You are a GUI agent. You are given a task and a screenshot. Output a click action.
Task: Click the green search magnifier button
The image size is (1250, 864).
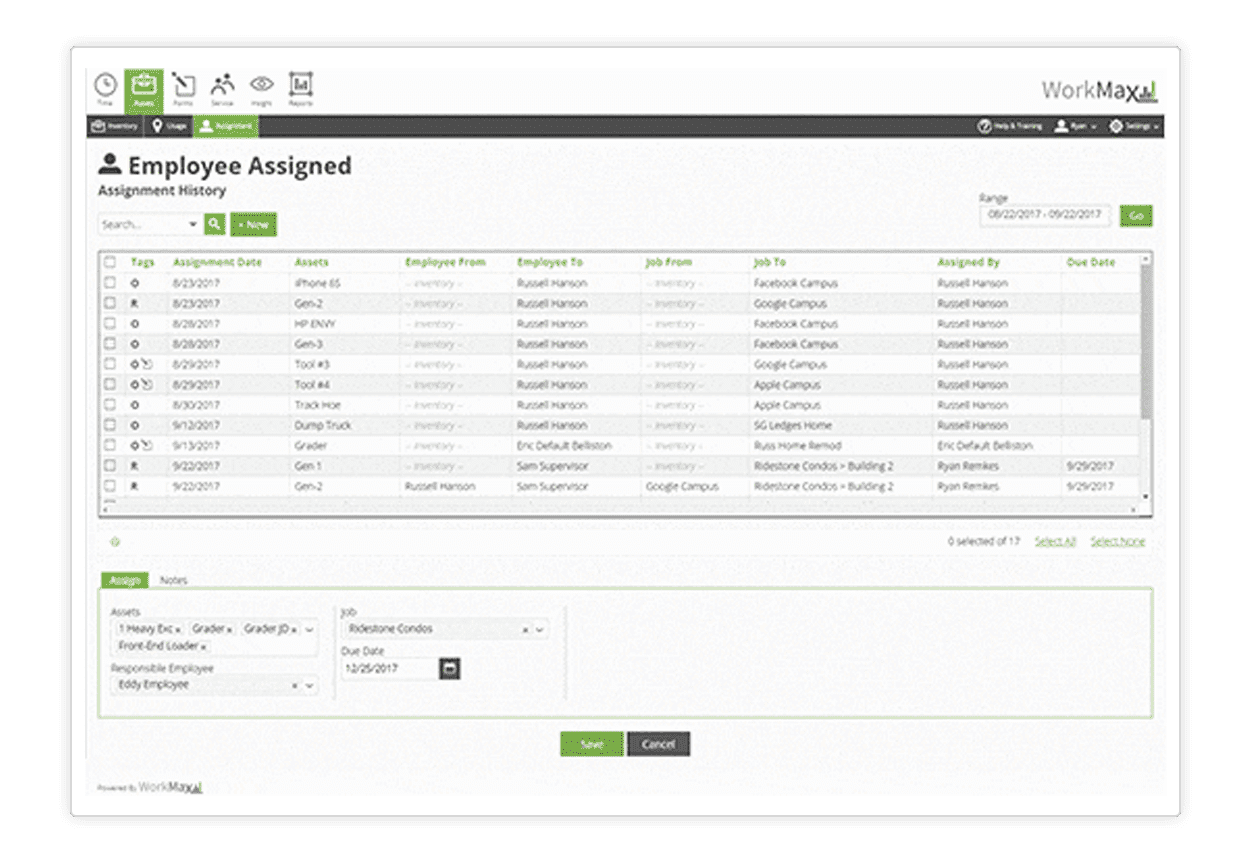(215, 225)
